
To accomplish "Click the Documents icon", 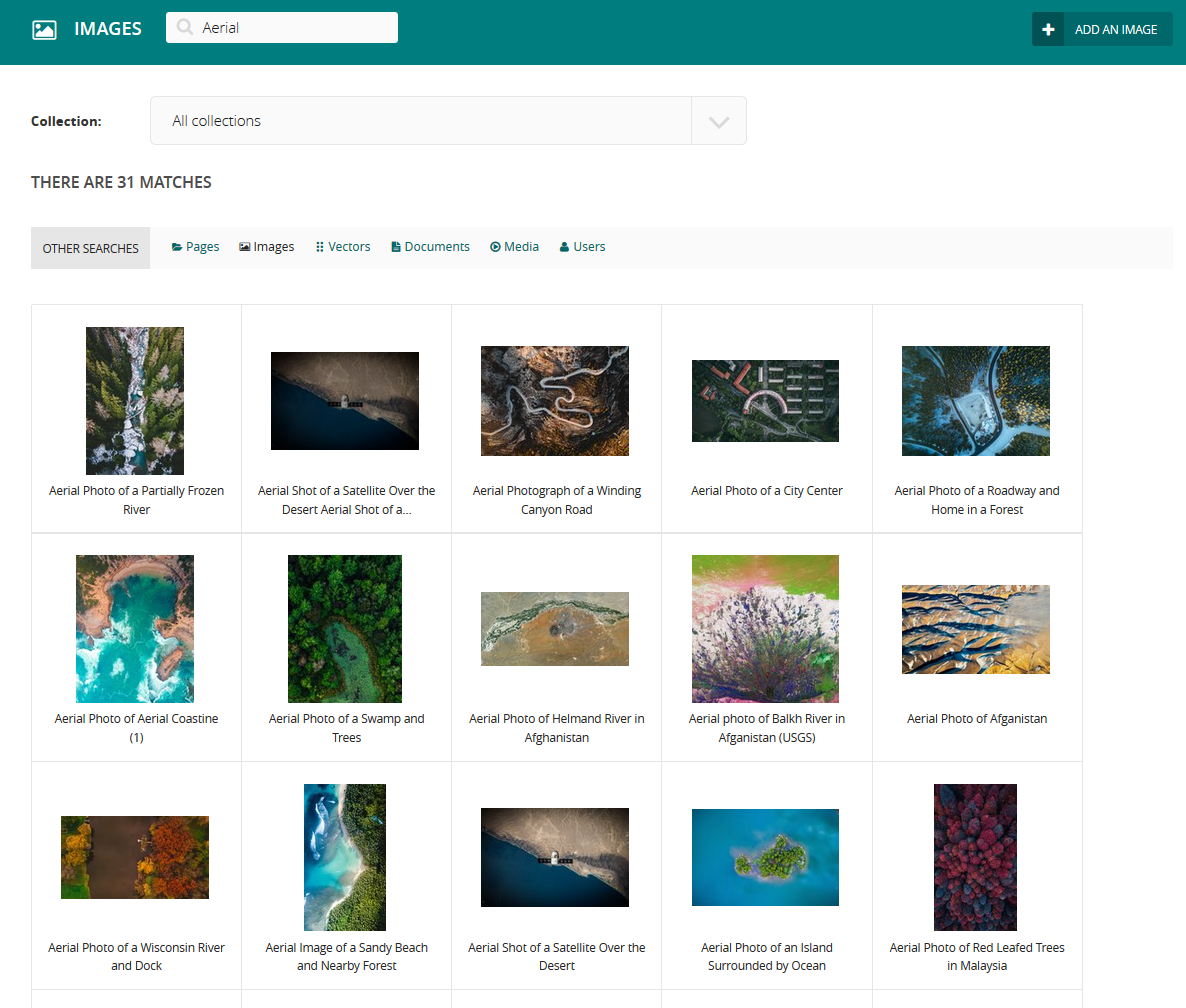I will coord(396,246).
